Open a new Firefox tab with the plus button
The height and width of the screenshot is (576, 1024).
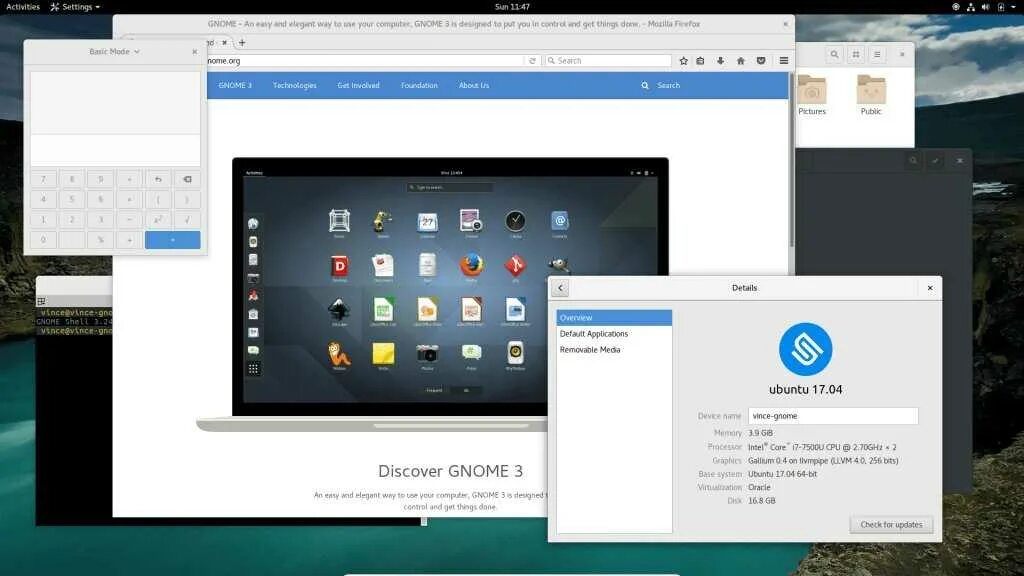click(242, 42)
